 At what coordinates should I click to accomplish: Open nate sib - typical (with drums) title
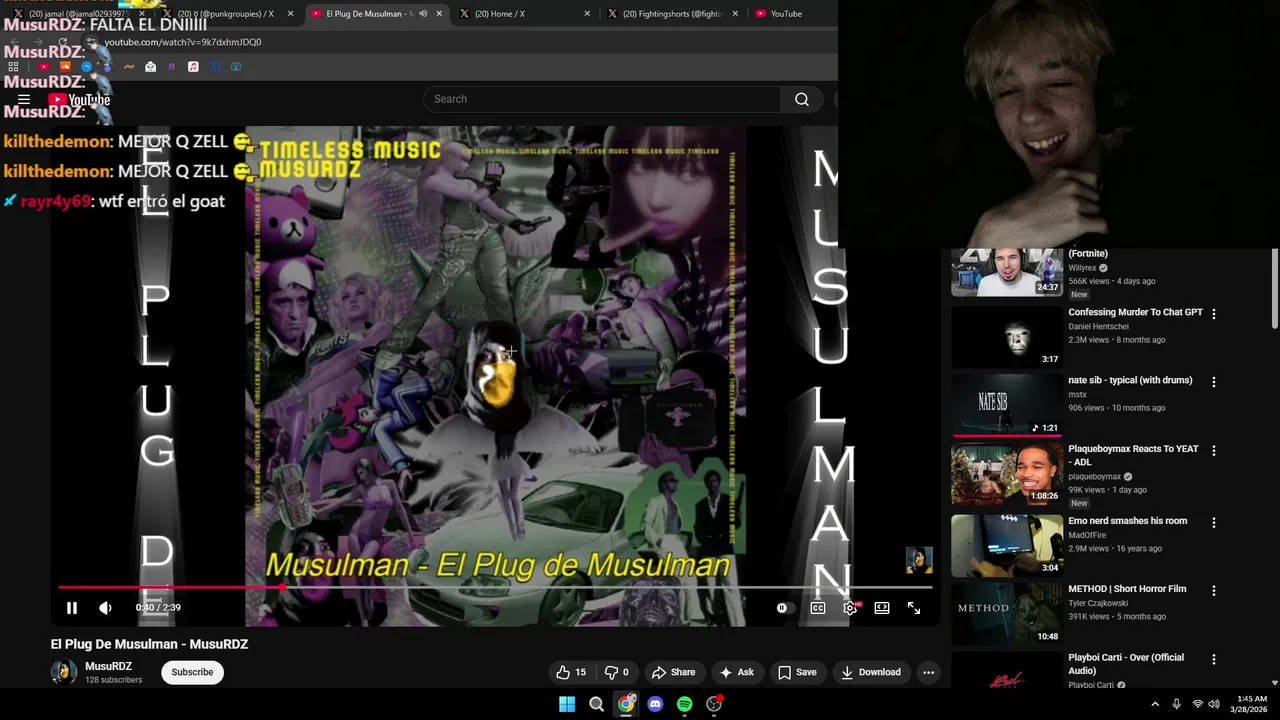(1130, 380)
